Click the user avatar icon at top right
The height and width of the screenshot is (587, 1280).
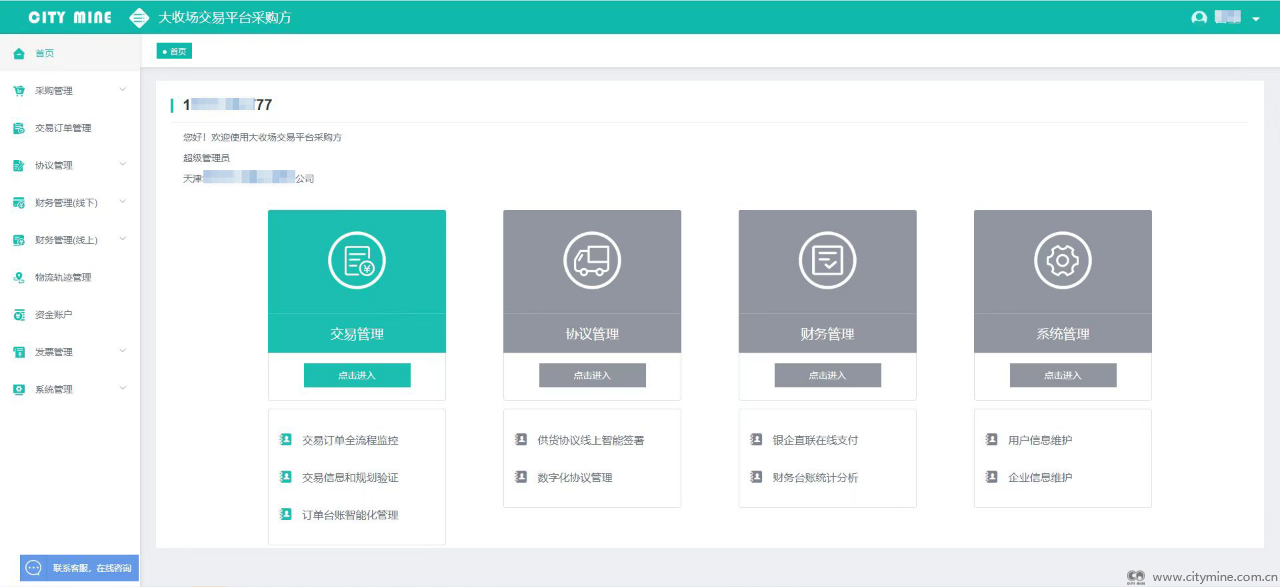(1199, 18)
